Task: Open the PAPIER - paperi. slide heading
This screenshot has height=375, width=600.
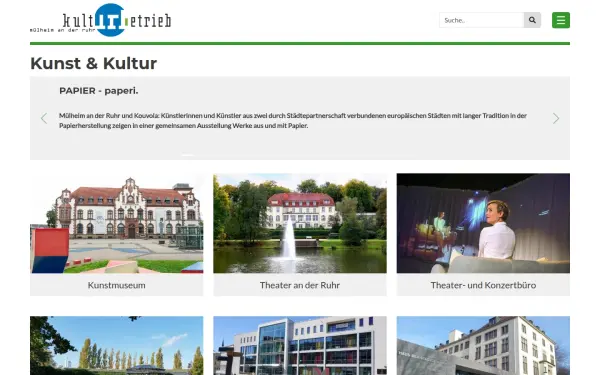Action: point(99,91)
